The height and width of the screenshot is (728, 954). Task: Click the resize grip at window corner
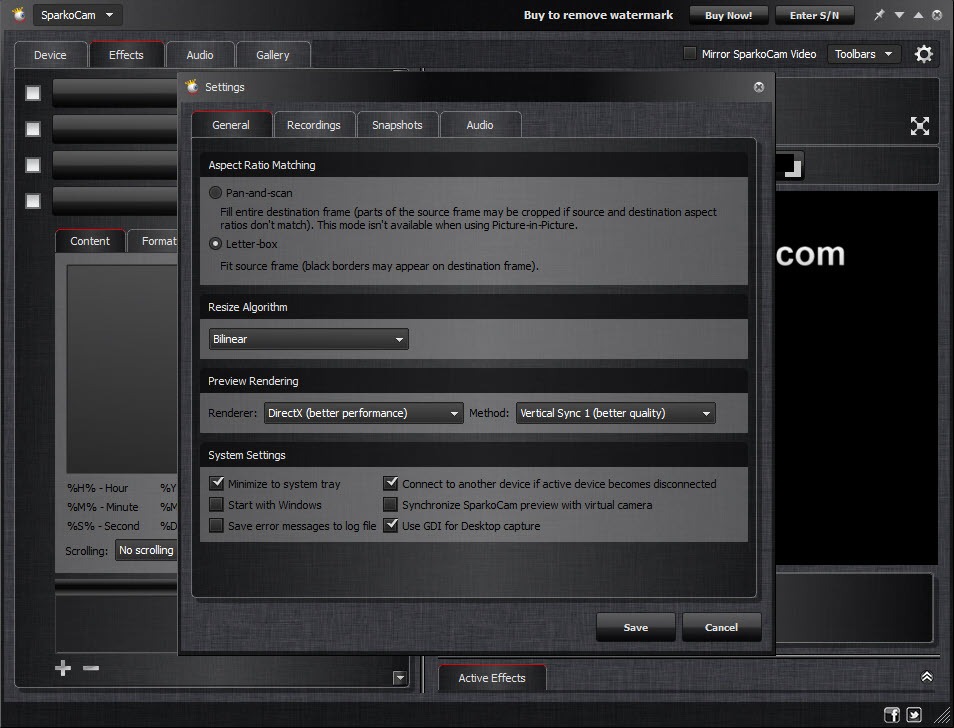(x=943, y=715)
